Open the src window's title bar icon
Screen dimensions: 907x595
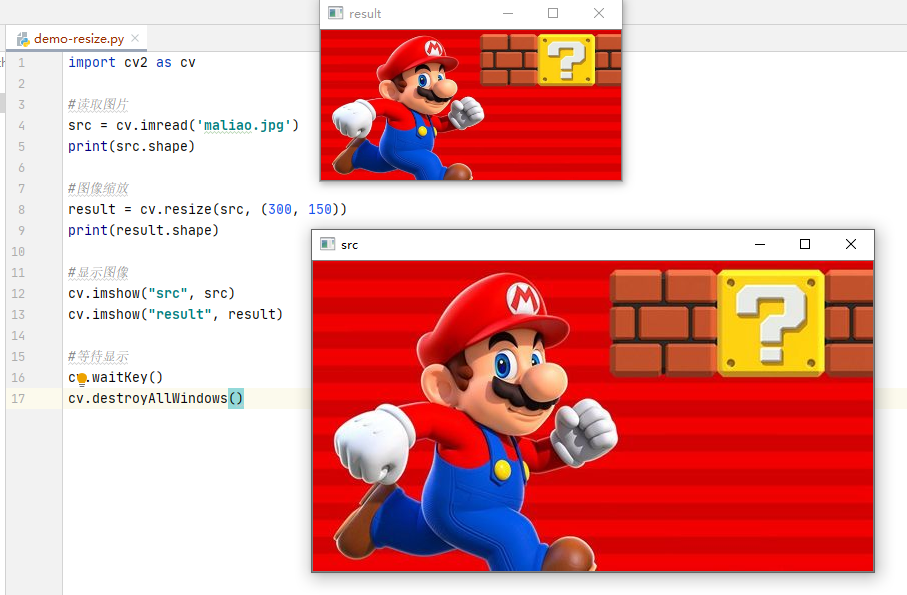(327, 244)
